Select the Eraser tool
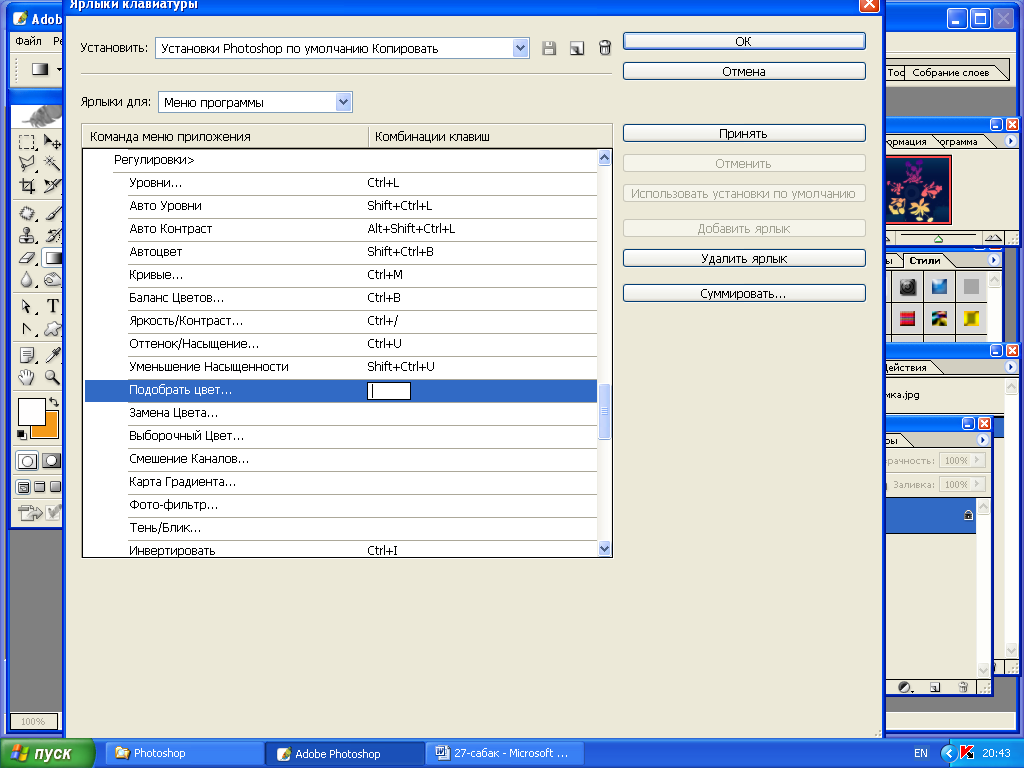This screenshot has height=768, width=1024. click(x=26, y=258)
